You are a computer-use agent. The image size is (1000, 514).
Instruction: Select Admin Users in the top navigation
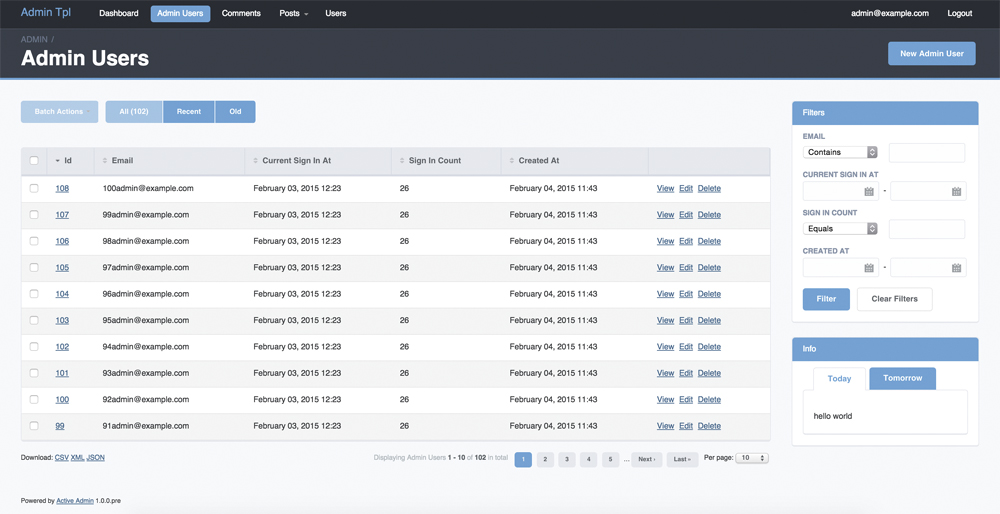point(180,13)
